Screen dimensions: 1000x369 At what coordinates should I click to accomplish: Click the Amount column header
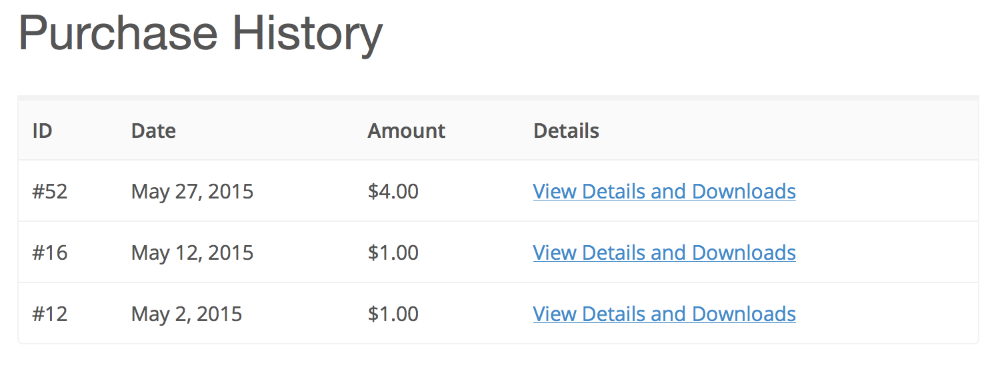(406, 131)
